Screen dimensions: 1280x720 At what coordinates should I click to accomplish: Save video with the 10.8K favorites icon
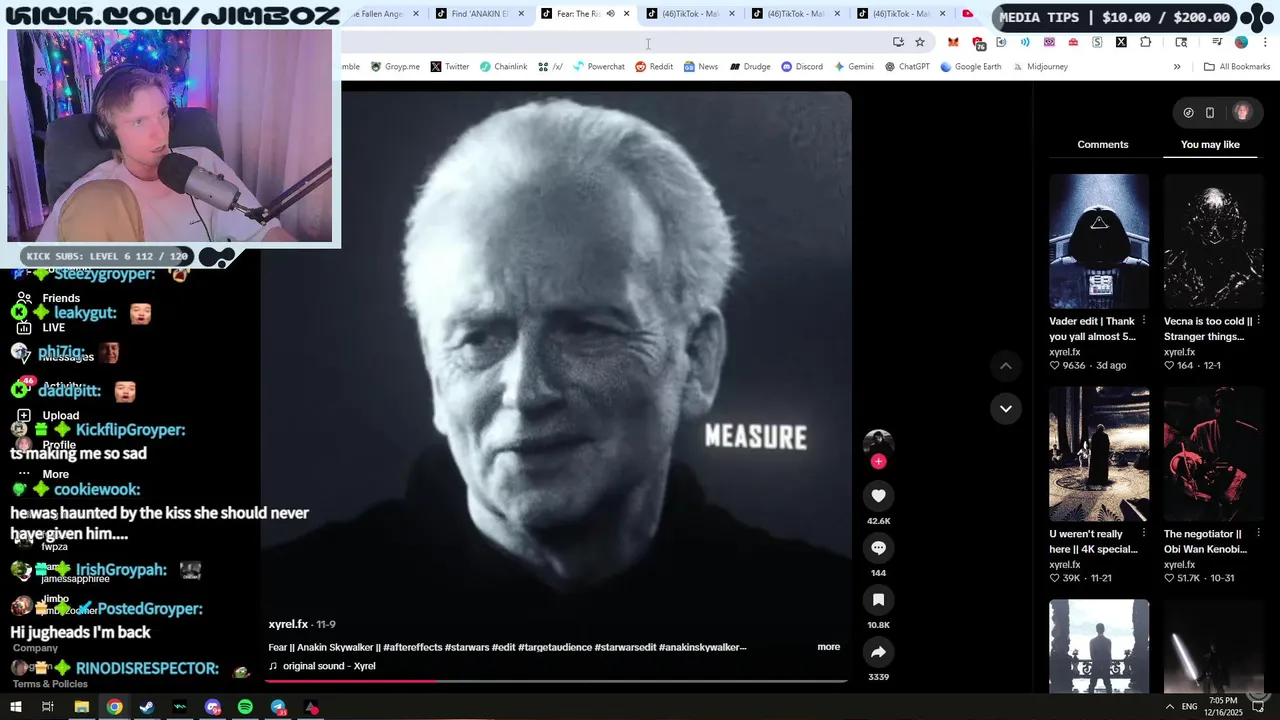[878, 600]
